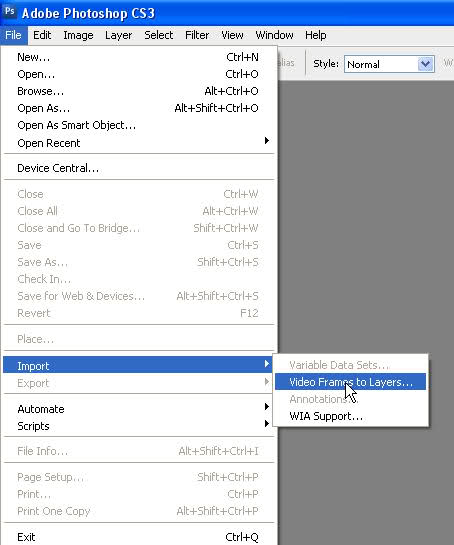Viewport: 454px width, 545px height.
Task: Select Open As Smart Object
Action: click(x=138, y=125)
